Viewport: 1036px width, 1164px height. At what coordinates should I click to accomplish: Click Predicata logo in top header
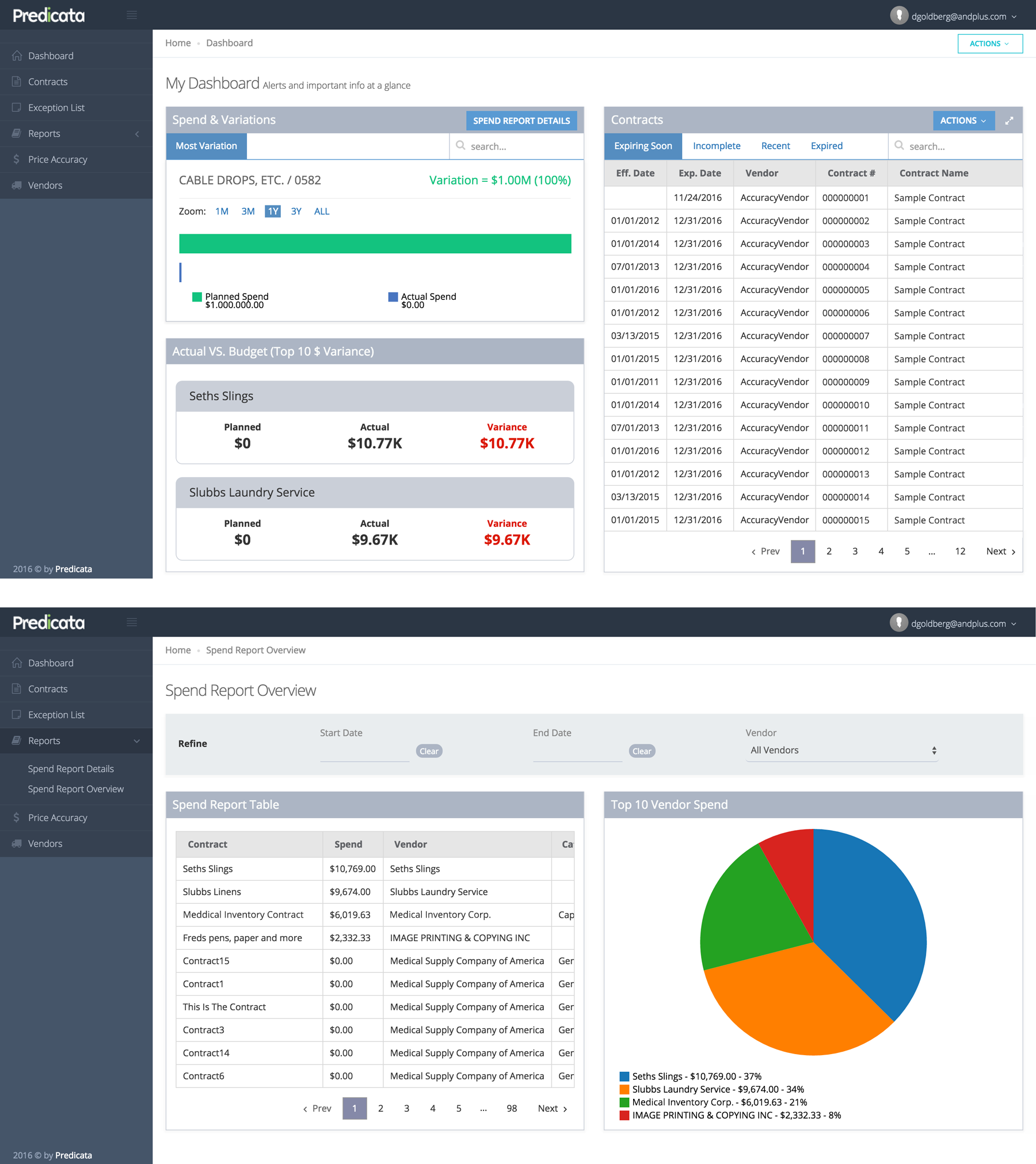(x=49, y=16)
